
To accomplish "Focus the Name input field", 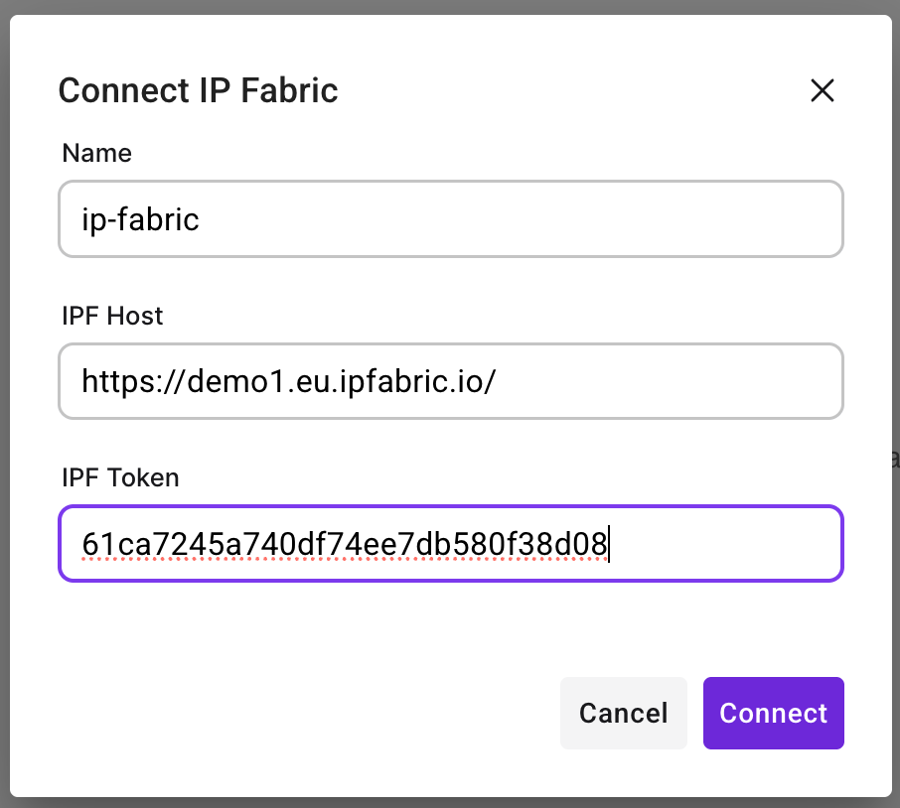I will coord(450,219).
